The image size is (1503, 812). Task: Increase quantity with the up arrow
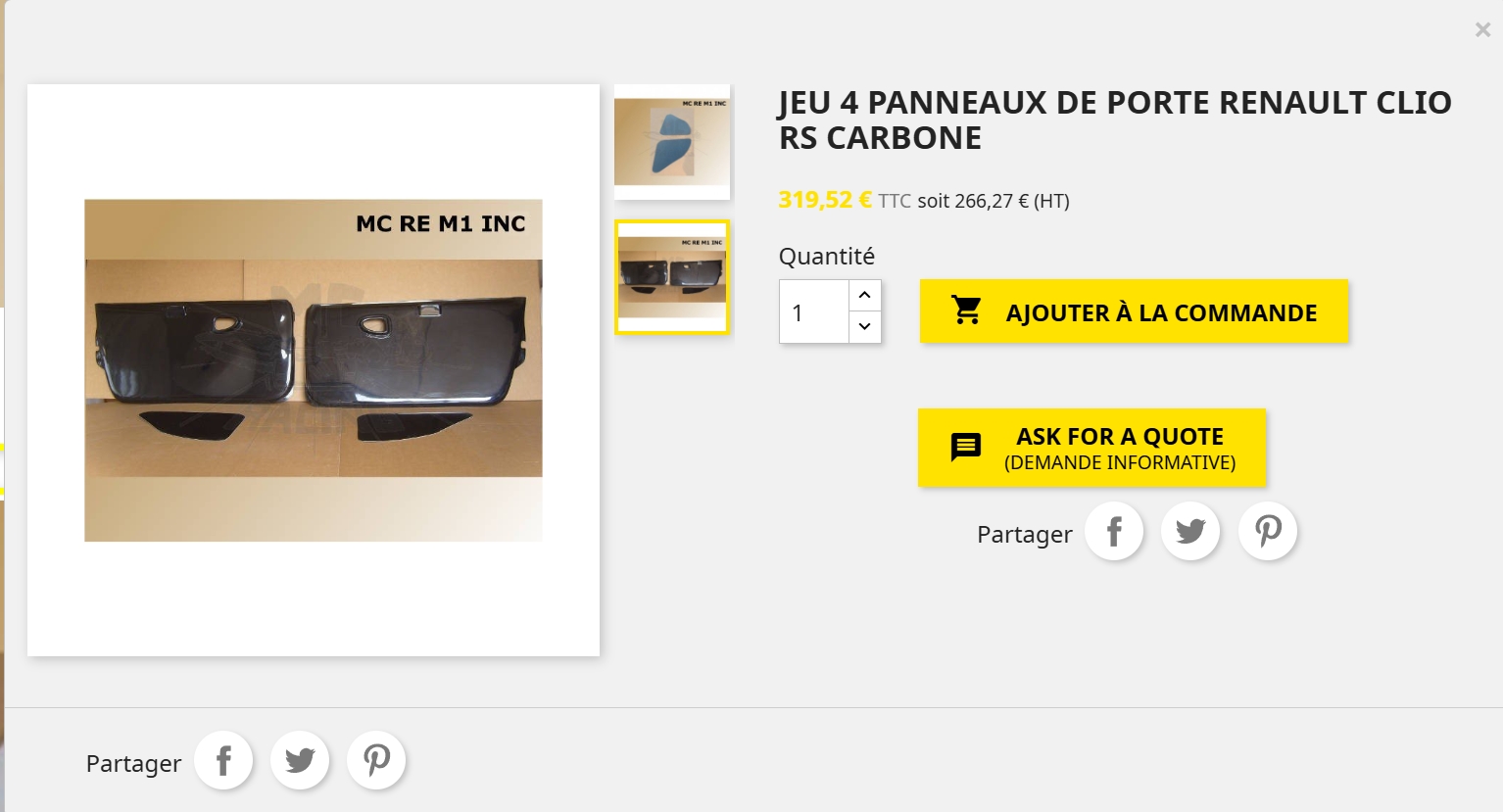point(864,295)
